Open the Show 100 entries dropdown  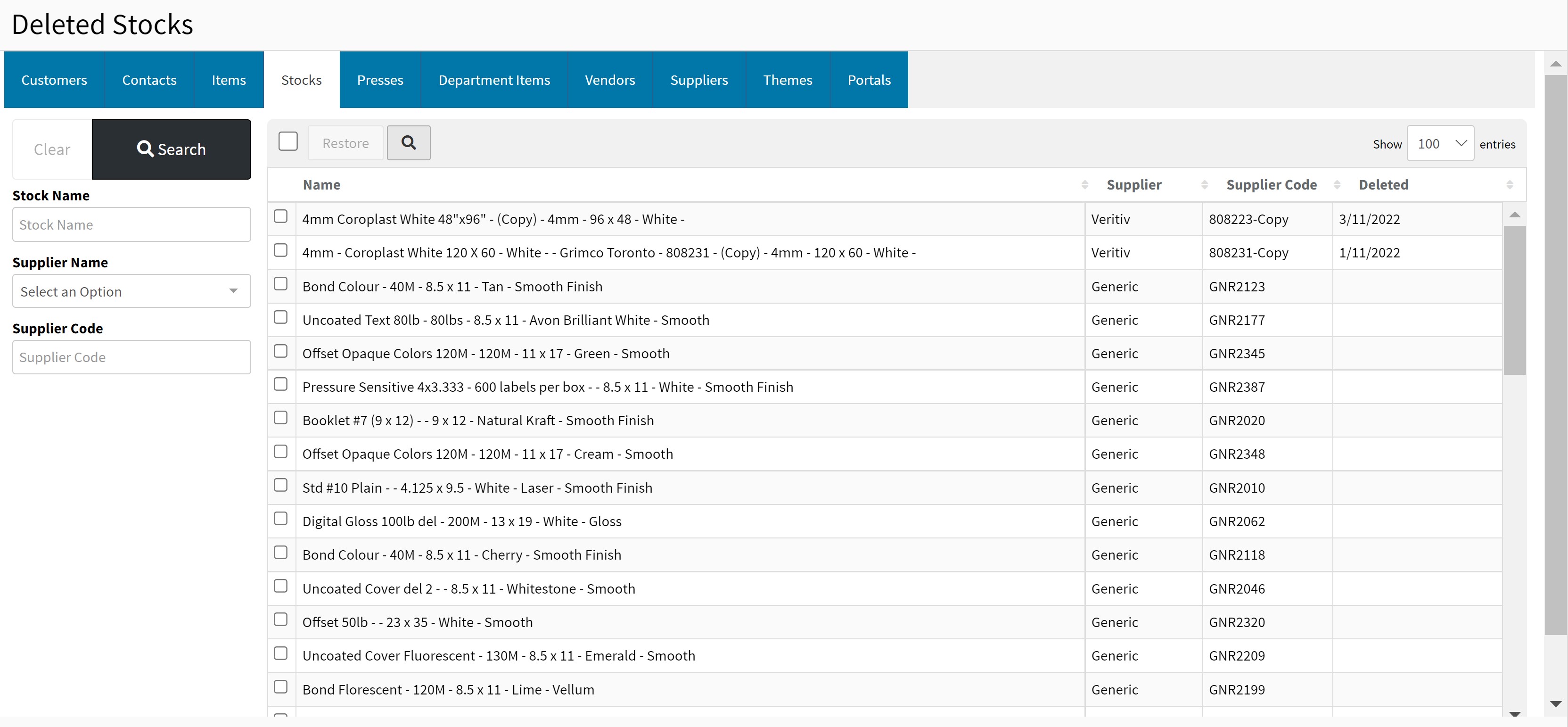1439,144
